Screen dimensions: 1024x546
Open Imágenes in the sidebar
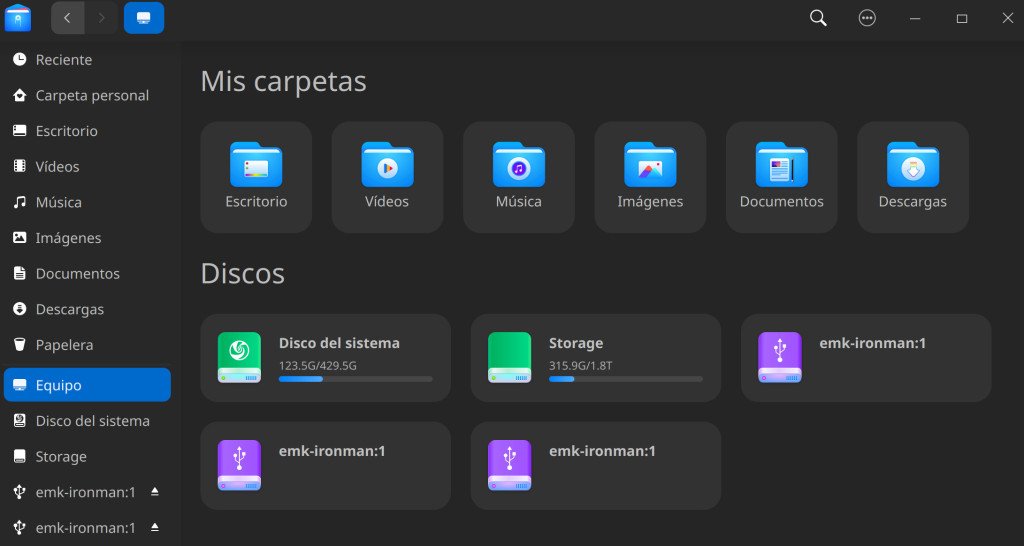pyautogui.click(x=87, y=238)
